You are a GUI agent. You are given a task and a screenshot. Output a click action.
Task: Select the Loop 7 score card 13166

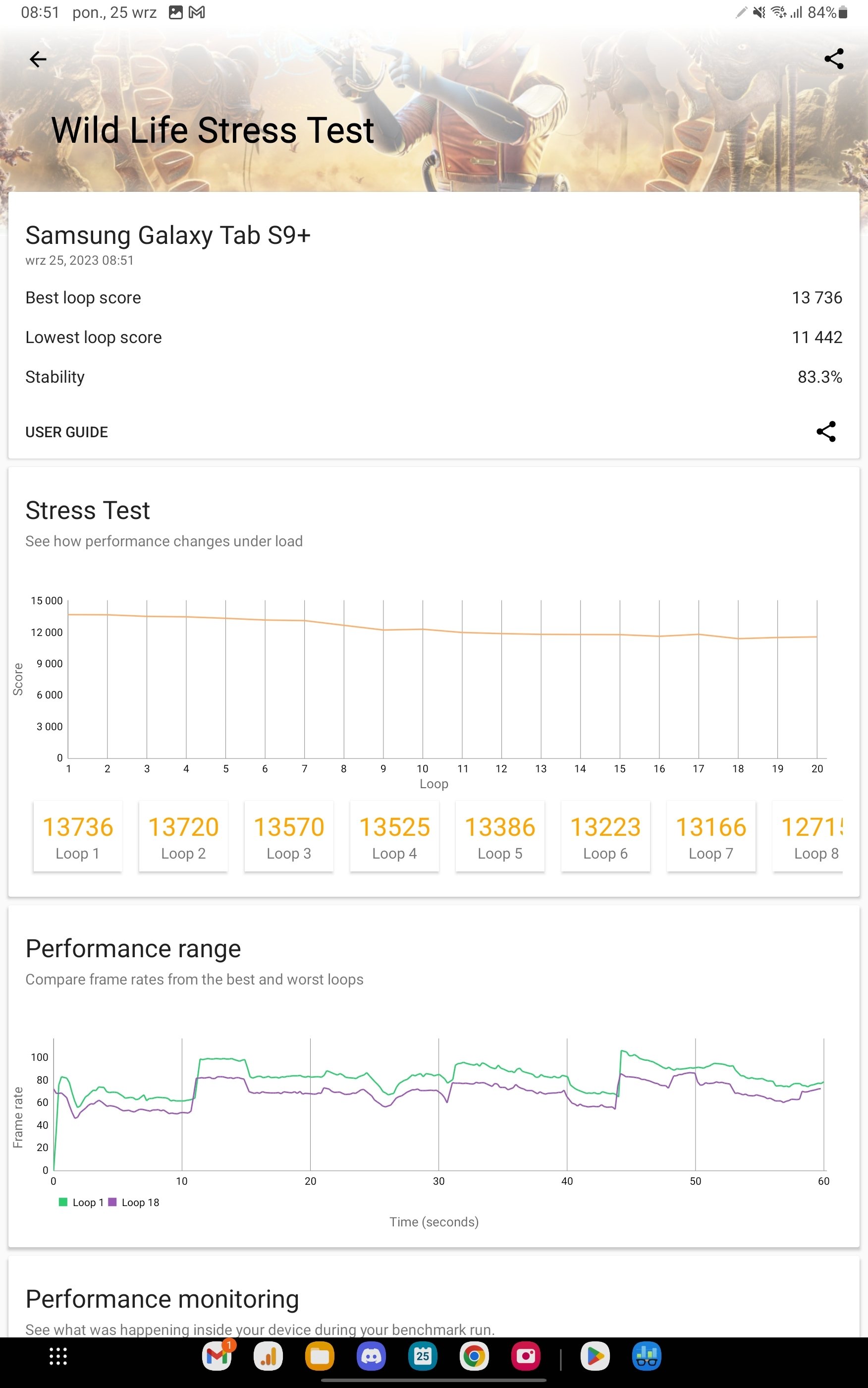pos(711,836)
